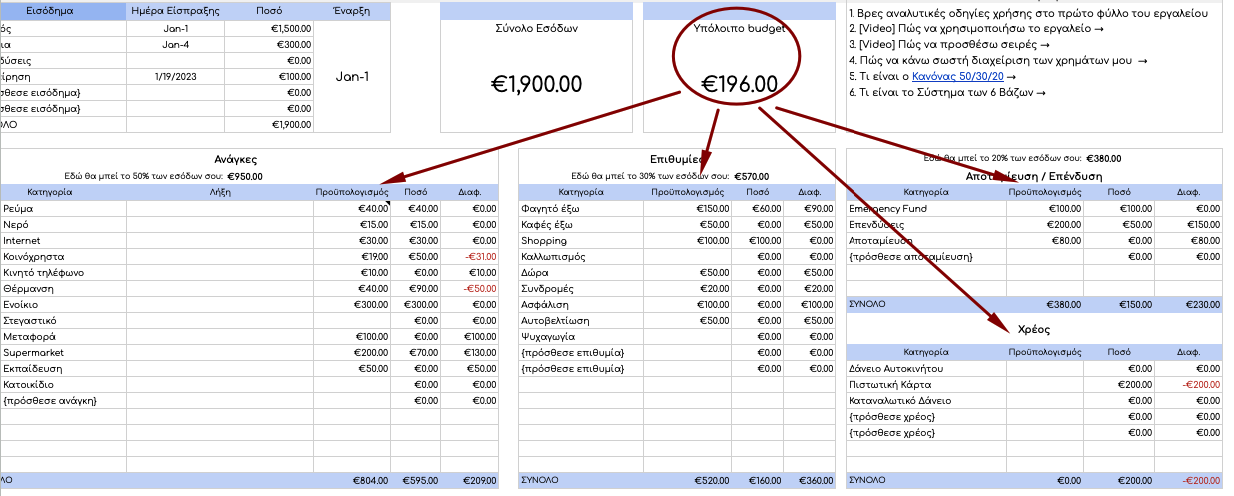
Task: Click the Ενοίκιο row label
Action: point(20,304)
